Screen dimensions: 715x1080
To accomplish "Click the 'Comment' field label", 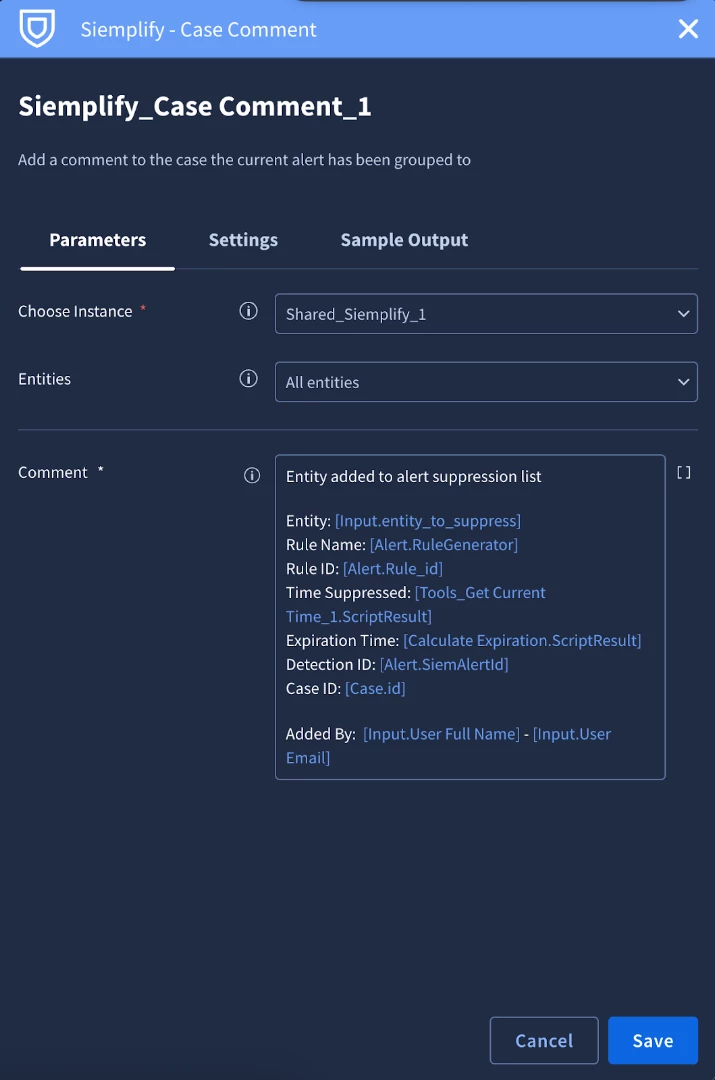I will (x=53, y=472).
